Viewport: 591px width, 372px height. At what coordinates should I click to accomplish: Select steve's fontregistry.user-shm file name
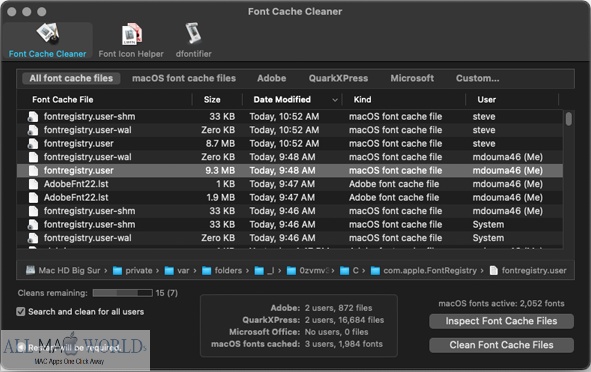(x=89, y=116)
